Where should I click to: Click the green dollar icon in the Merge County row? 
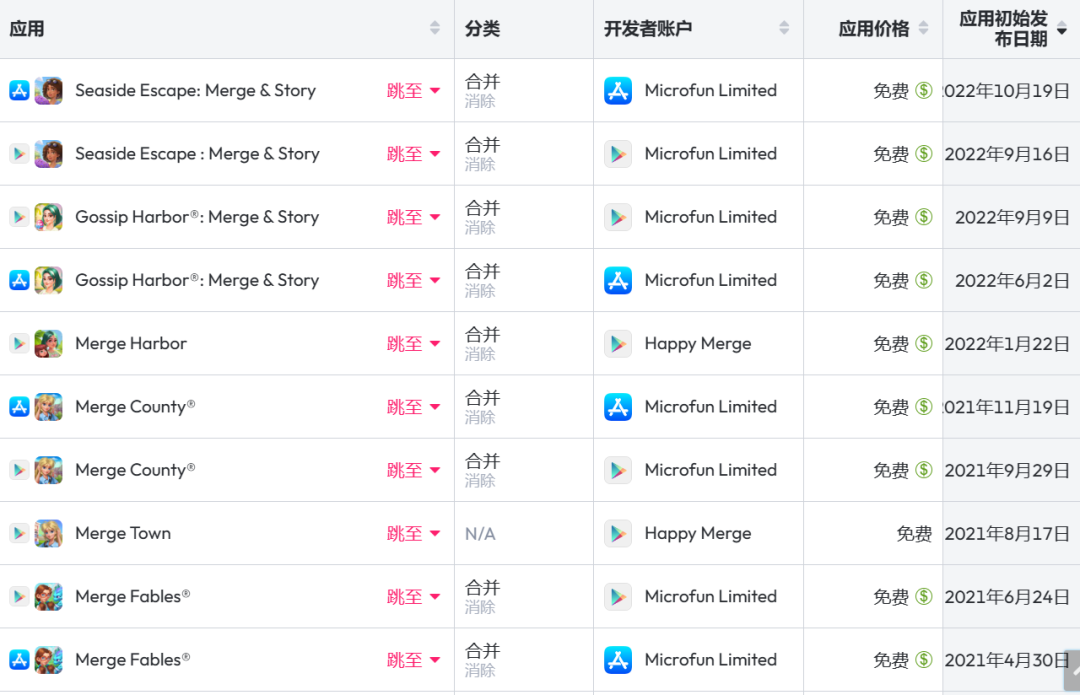click(x=921, y=407)
